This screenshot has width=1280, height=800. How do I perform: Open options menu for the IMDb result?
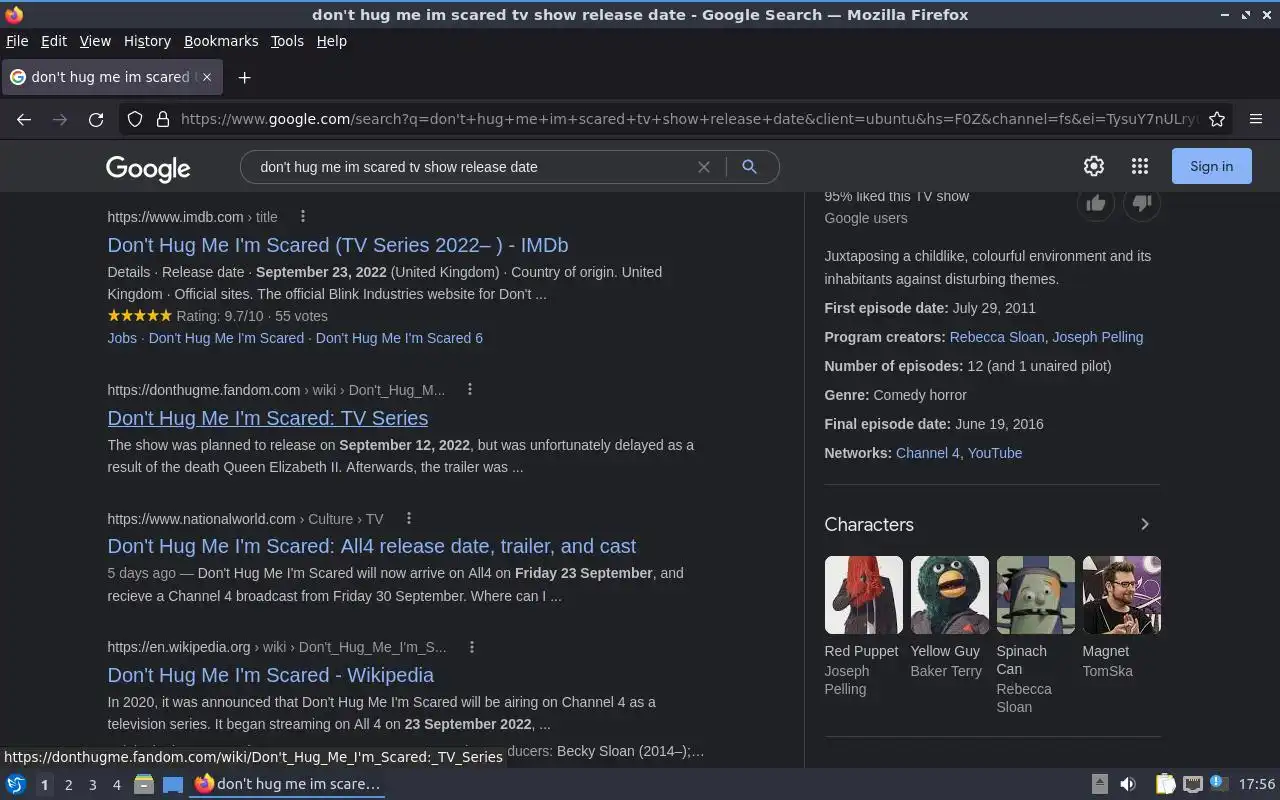(x=303, y=217)
